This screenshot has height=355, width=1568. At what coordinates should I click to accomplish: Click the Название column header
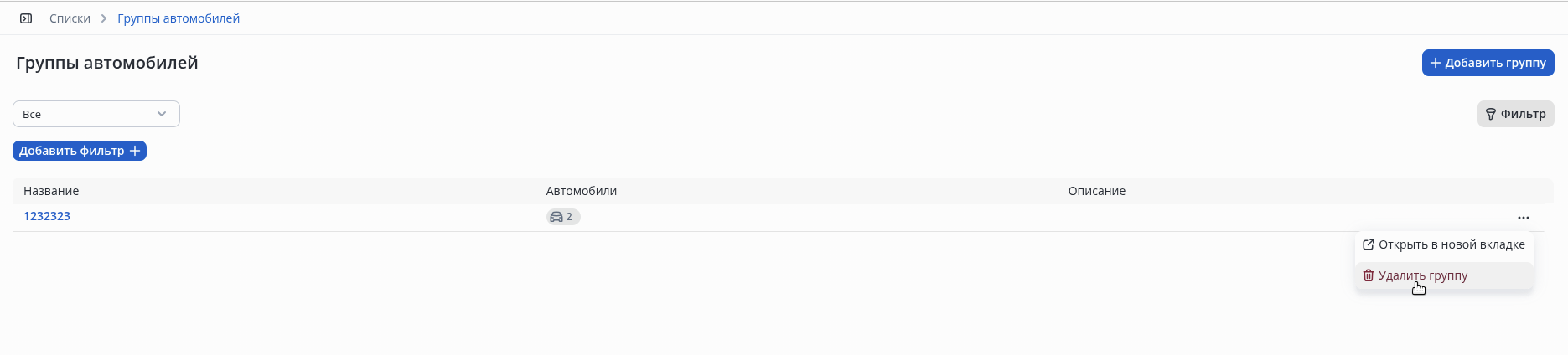[51, 191]
